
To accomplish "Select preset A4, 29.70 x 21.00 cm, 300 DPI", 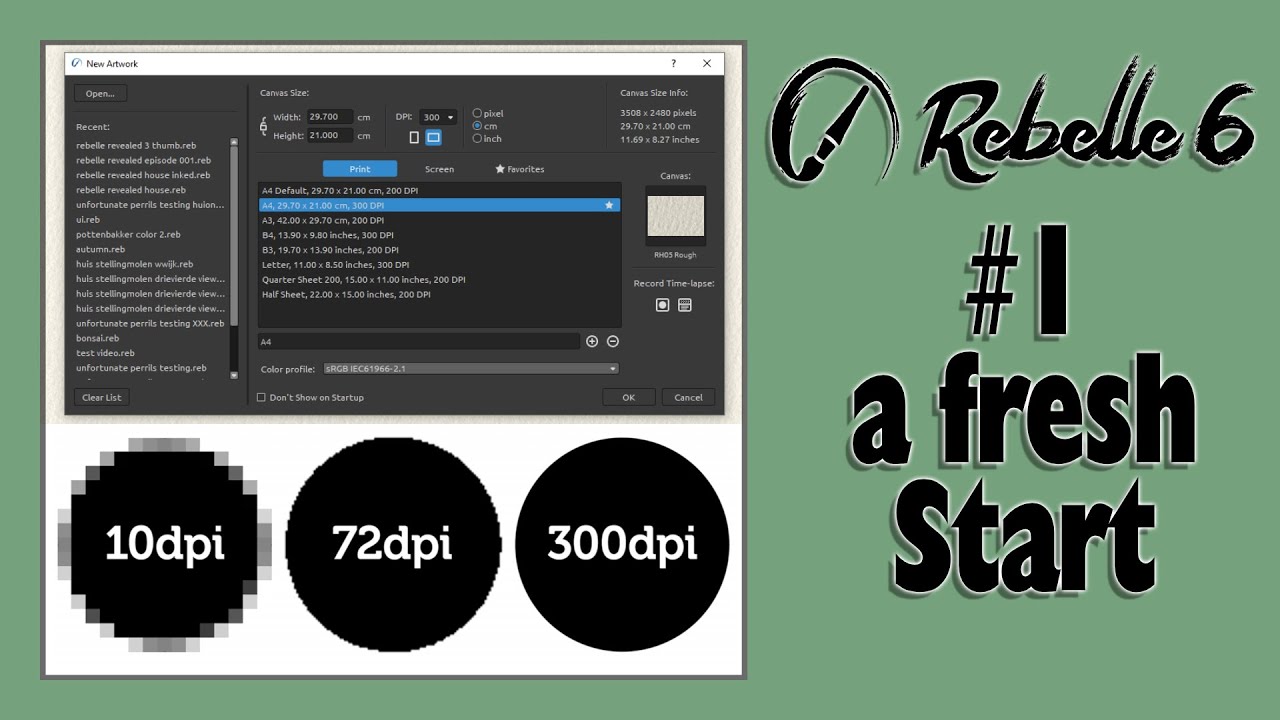I will pyautogui.click(x=439, y=205).
